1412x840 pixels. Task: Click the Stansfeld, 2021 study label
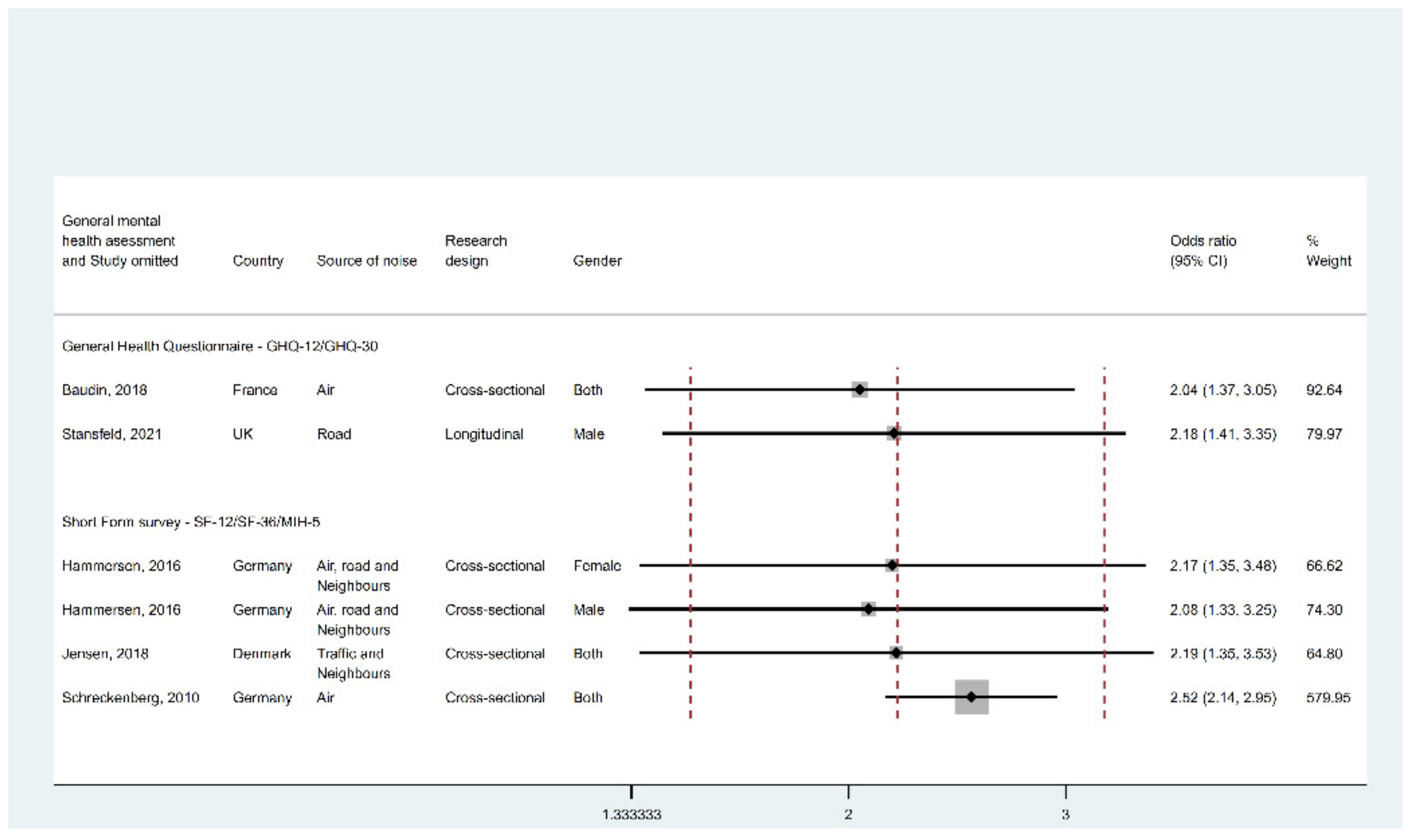click(x=112, y=433)
